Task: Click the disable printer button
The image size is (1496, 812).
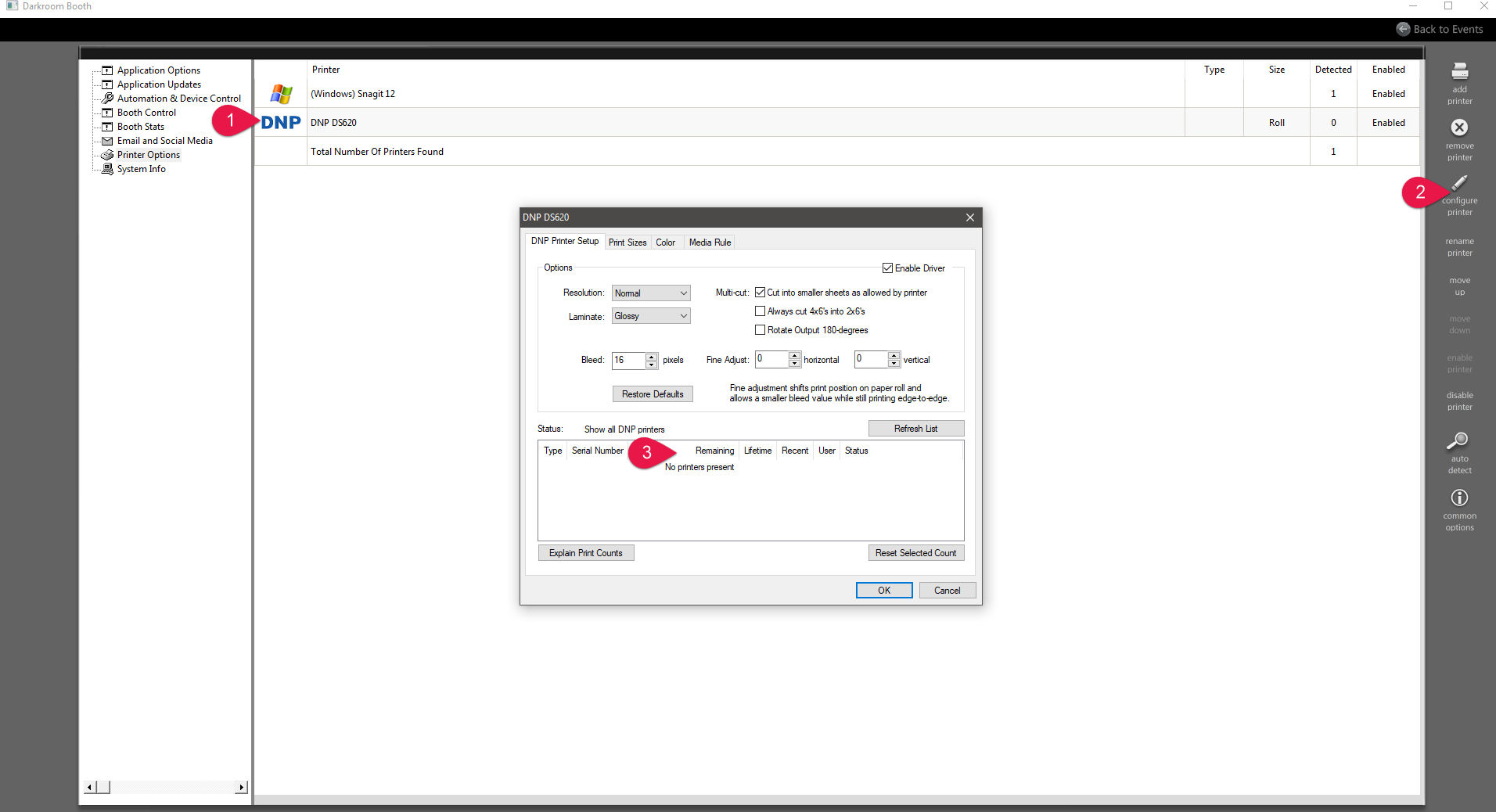Action: click(x=1459, y=401)
